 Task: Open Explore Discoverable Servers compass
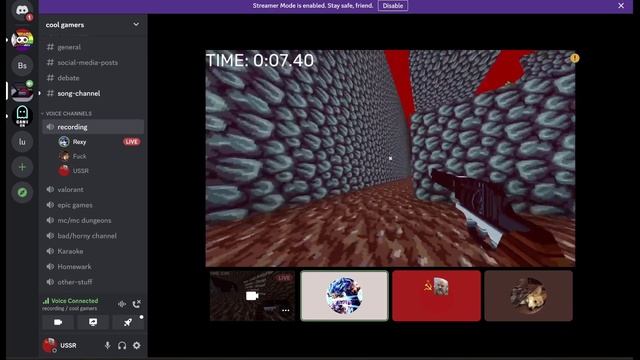(22, 192)
